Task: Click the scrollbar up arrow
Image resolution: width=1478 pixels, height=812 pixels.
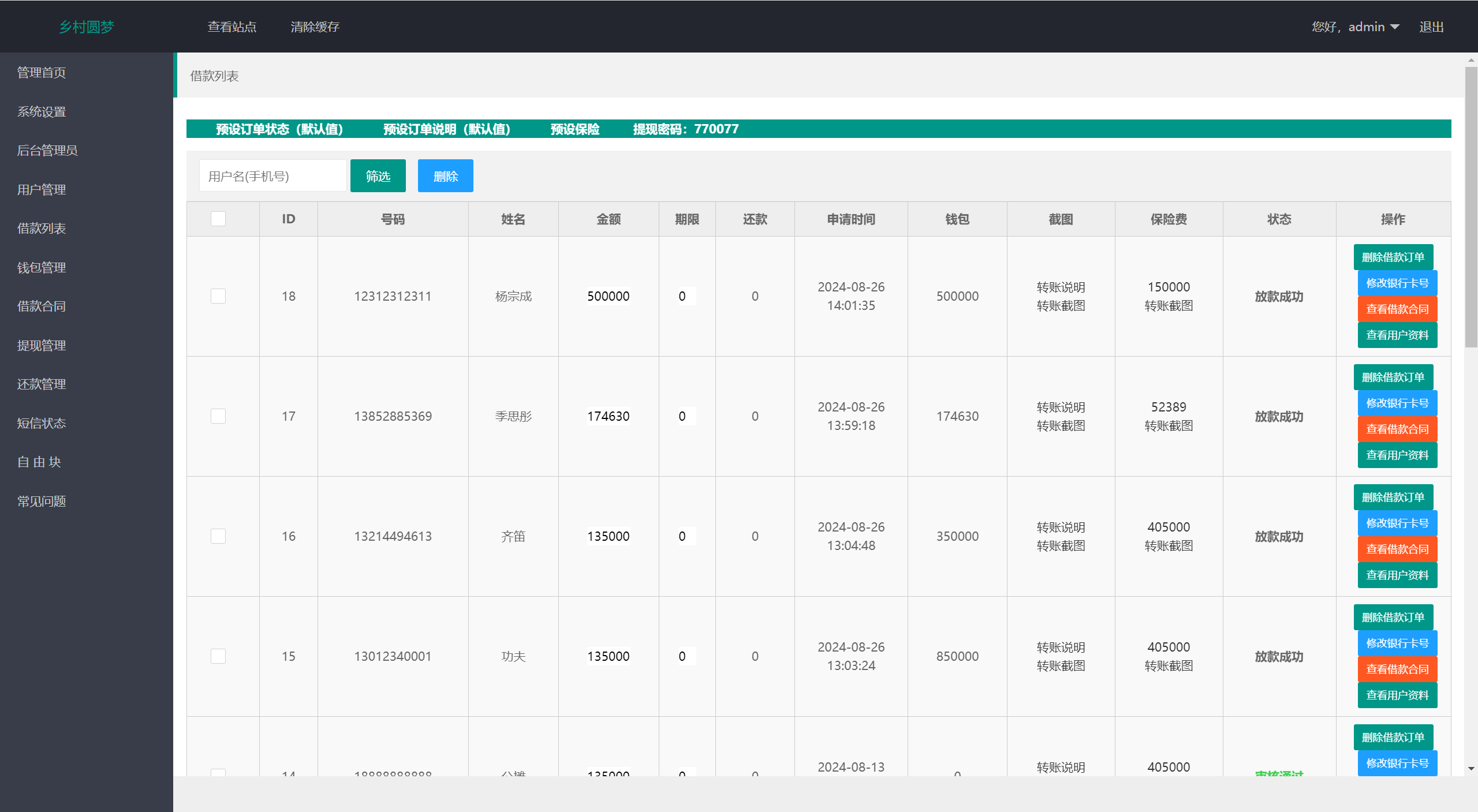Action: click(x=1471, y=60)
